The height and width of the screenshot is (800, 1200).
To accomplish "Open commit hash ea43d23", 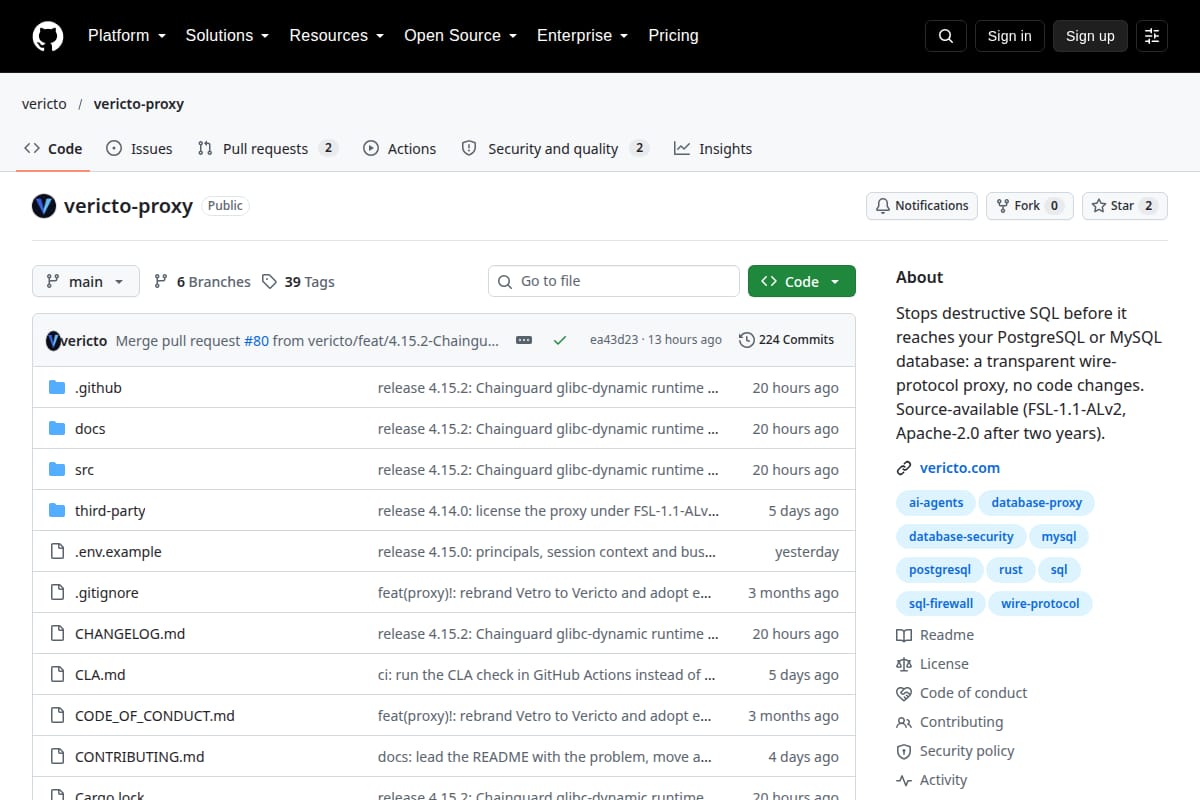I will (x=614, y=340).
